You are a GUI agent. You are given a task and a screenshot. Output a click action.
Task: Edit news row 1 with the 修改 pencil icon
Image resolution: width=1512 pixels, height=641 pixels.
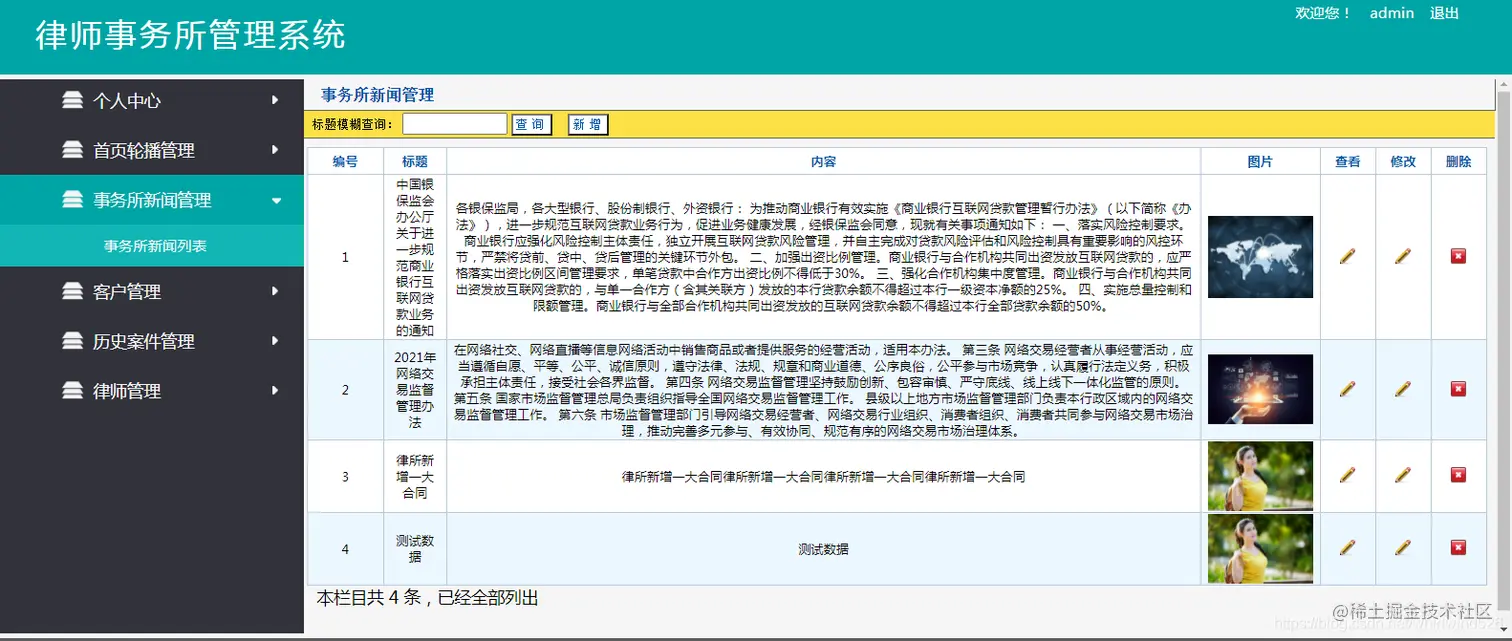click(x=1403, y=256)
